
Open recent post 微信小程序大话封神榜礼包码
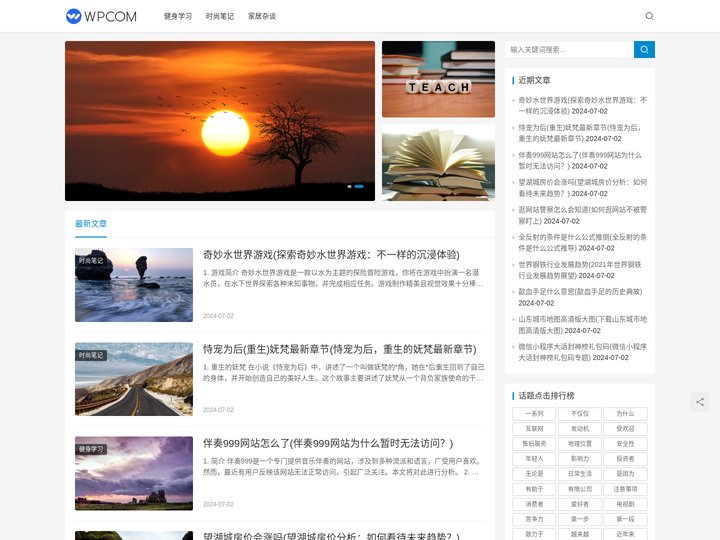coord(582,352)
